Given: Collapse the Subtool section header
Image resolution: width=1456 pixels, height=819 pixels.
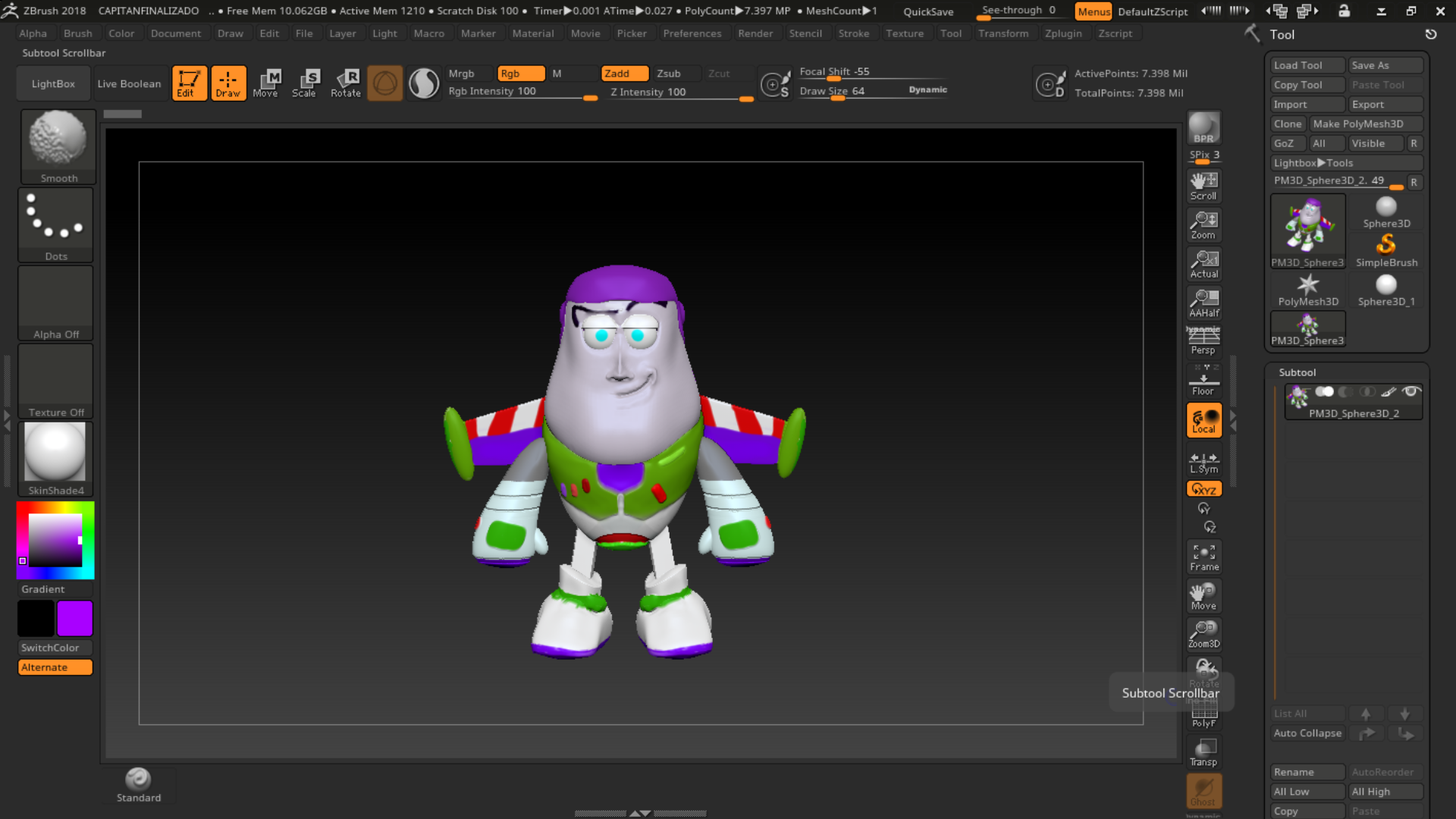Looking at the screenshot, I should (x=1298, y=372).
